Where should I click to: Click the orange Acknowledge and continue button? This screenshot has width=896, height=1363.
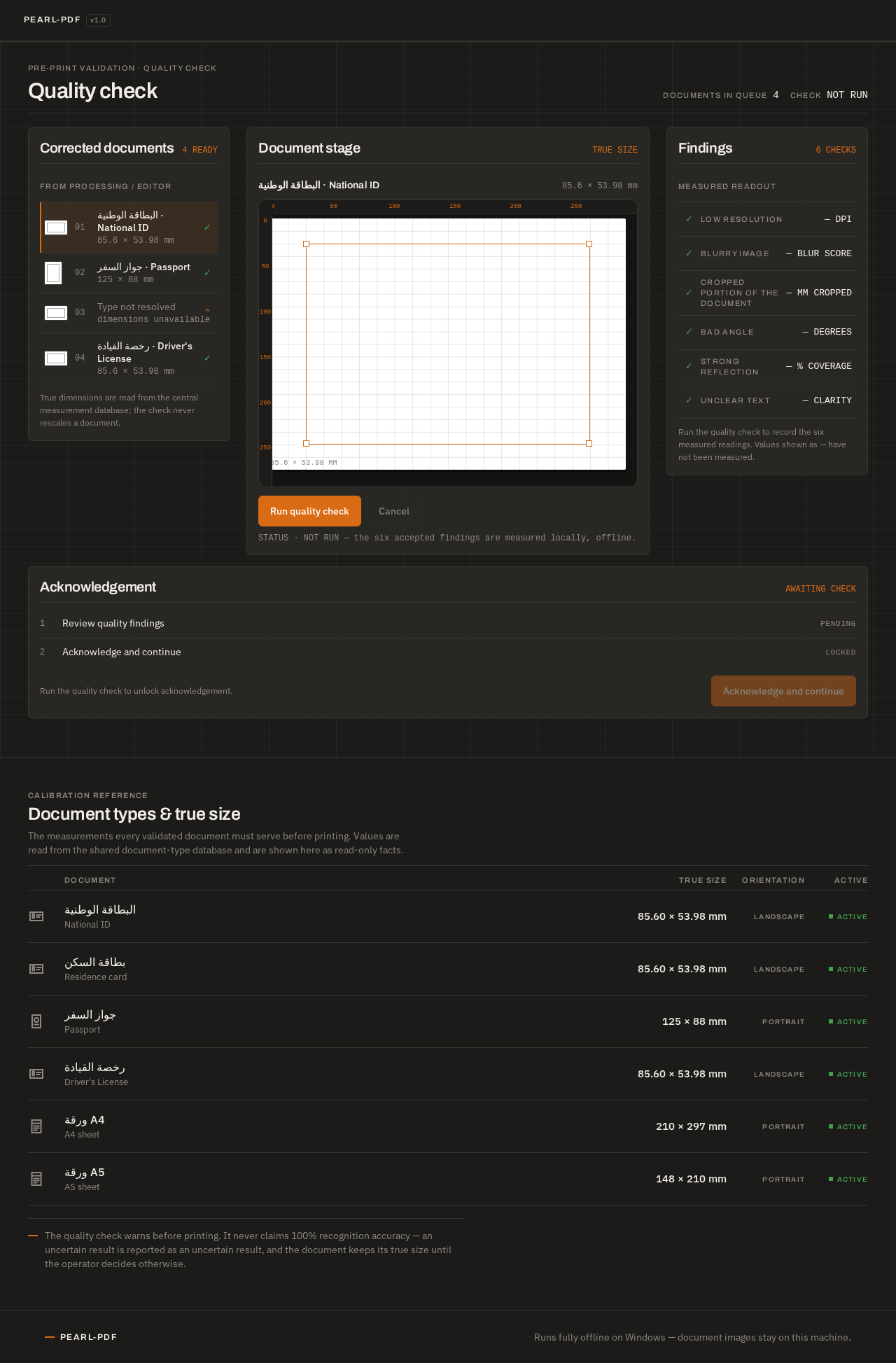(x=783, y=691)
